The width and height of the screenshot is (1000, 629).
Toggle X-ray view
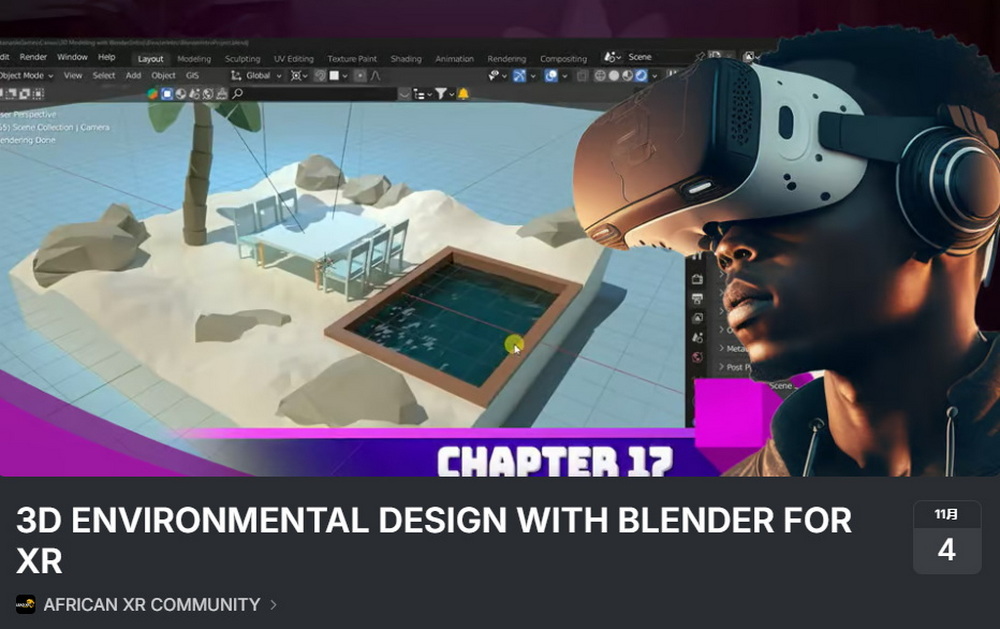coord(582,76)
